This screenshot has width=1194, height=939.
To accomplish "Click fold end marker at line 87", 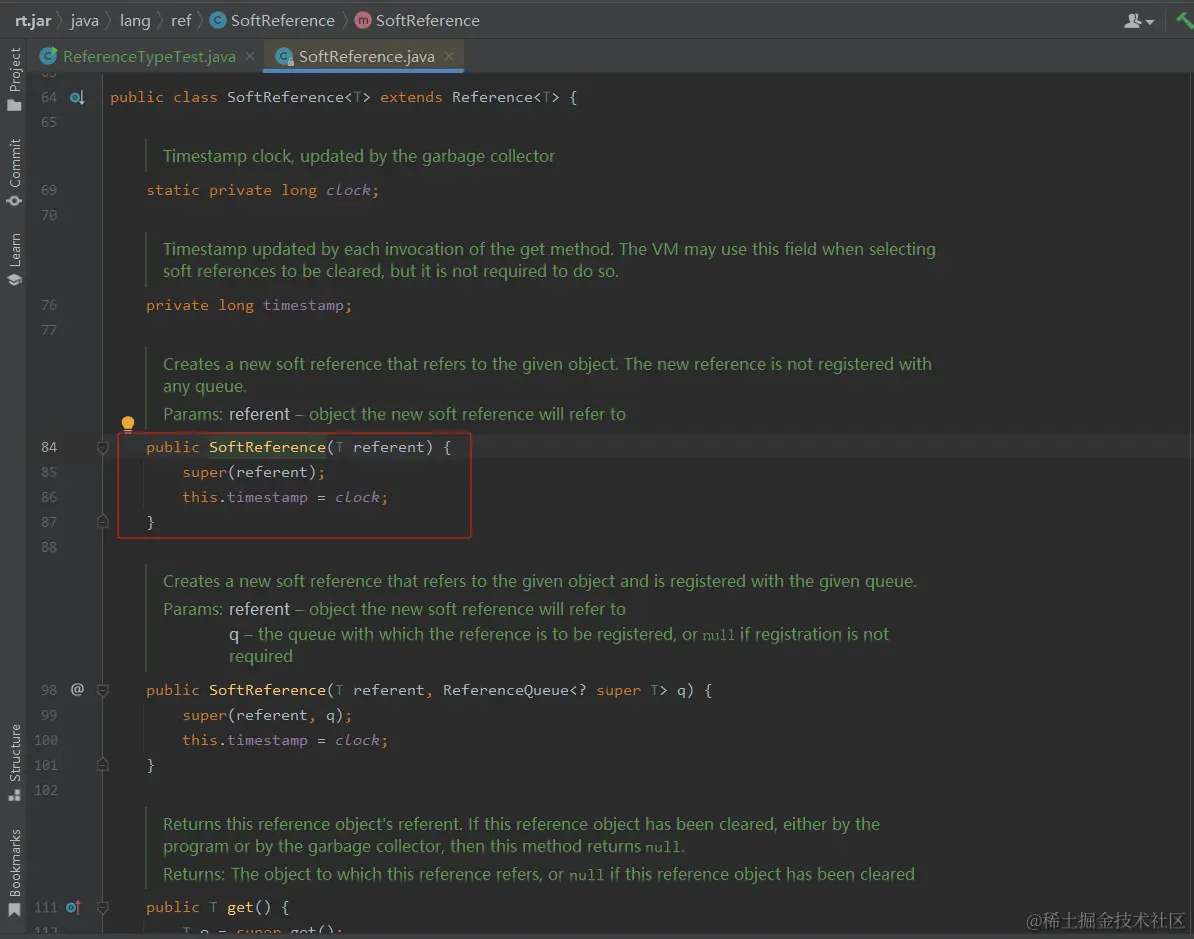I will [x=103, y=522].
